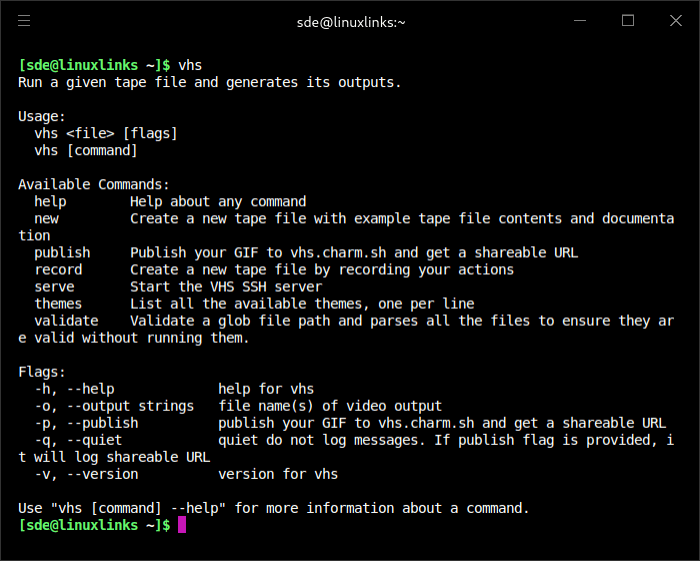The width and height of the screenshot is (700, 561).
Task: Select the "publish" command name in Available Commands
Action: (x=62, y=252)
